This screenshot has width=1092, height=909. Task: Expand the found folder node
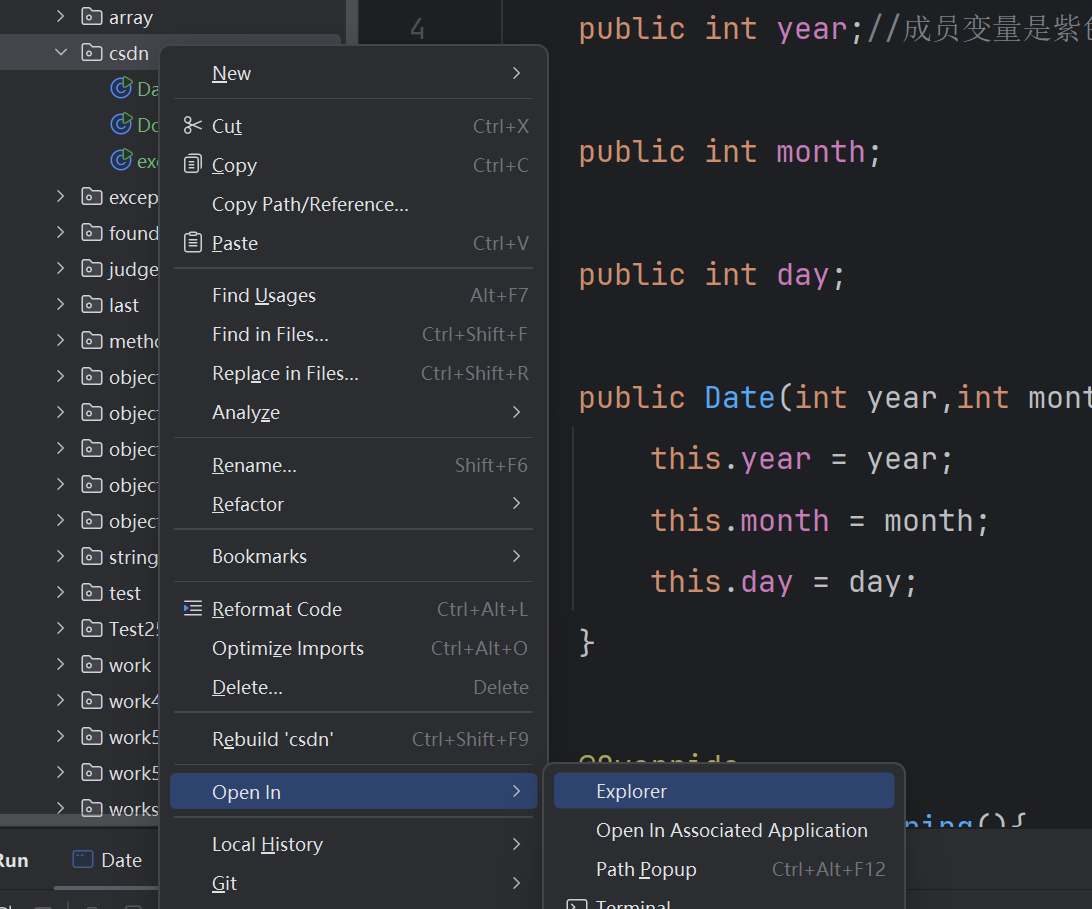click(61, 232)
